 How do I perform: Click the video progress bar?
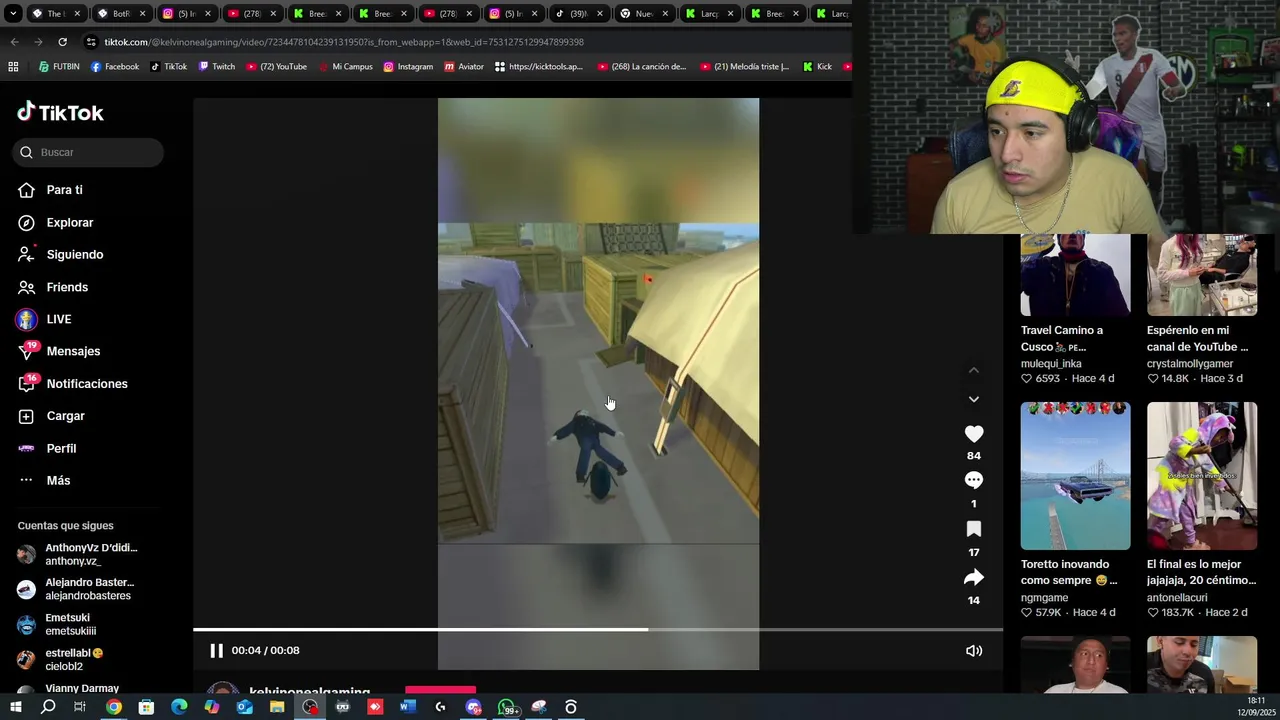click(x=598, y=629)
